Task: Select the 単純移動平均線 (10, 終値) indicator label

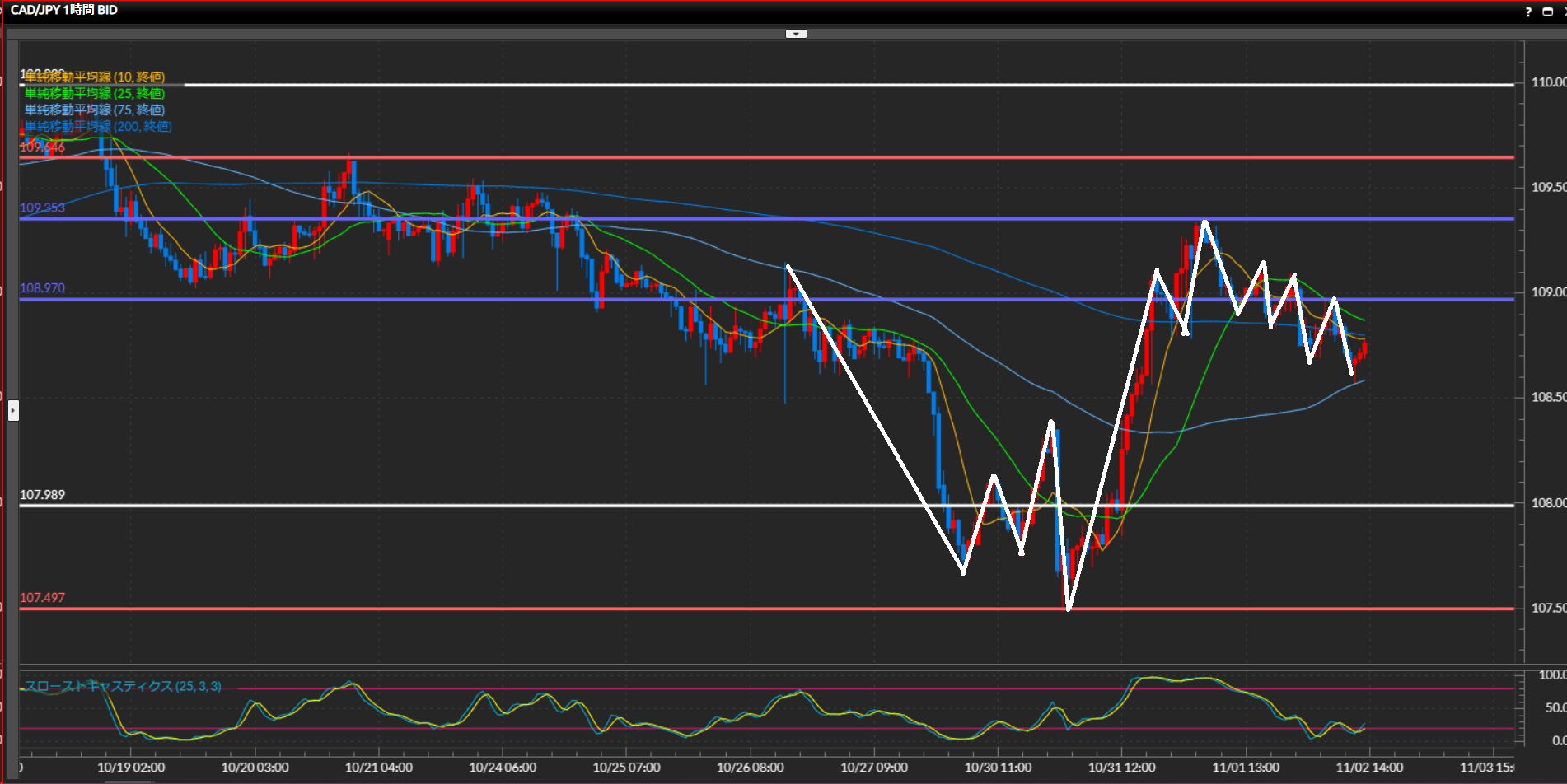Action: pyautogui.click(x=95, y=77)
